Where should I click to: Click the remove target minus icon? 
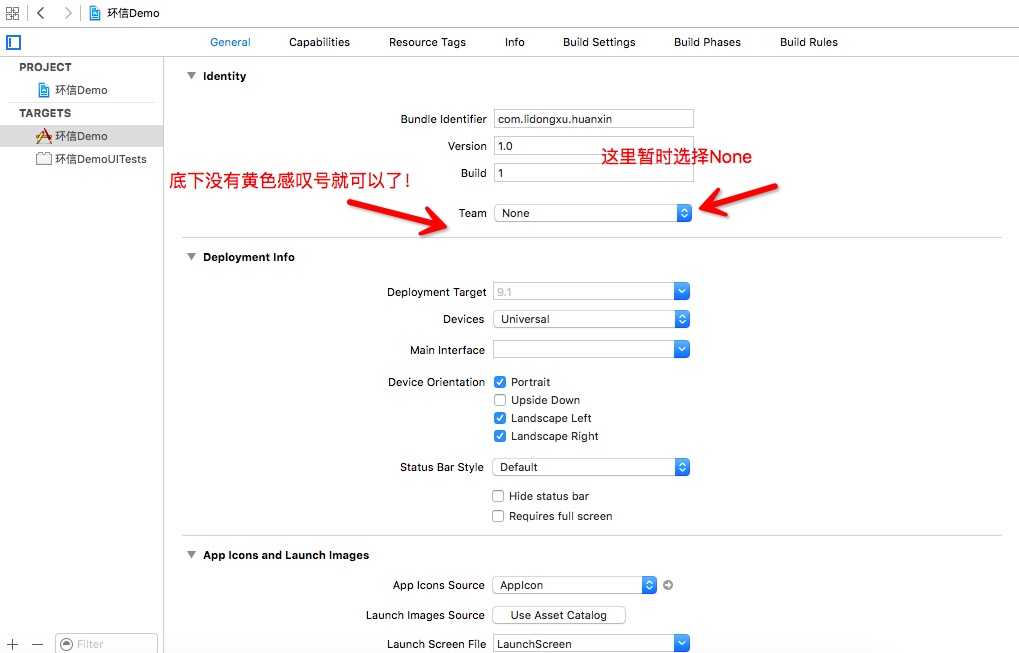(38, 644)
